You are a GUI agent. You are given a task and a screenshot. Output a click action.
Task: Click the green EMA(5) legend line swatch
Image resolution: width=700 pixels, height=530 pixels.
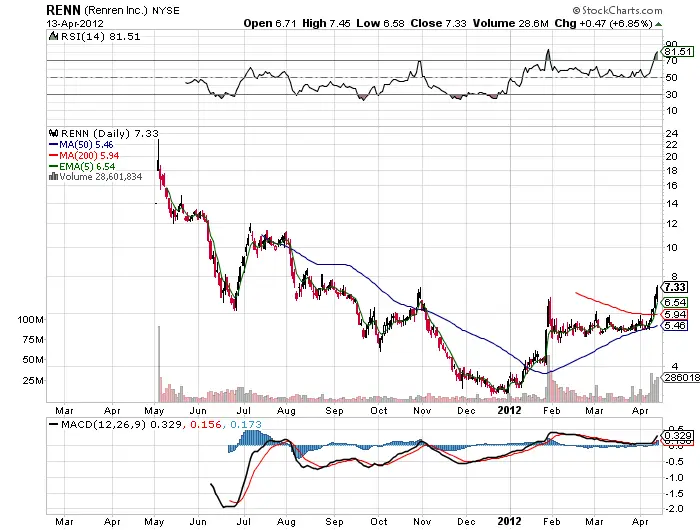point(53,166)
